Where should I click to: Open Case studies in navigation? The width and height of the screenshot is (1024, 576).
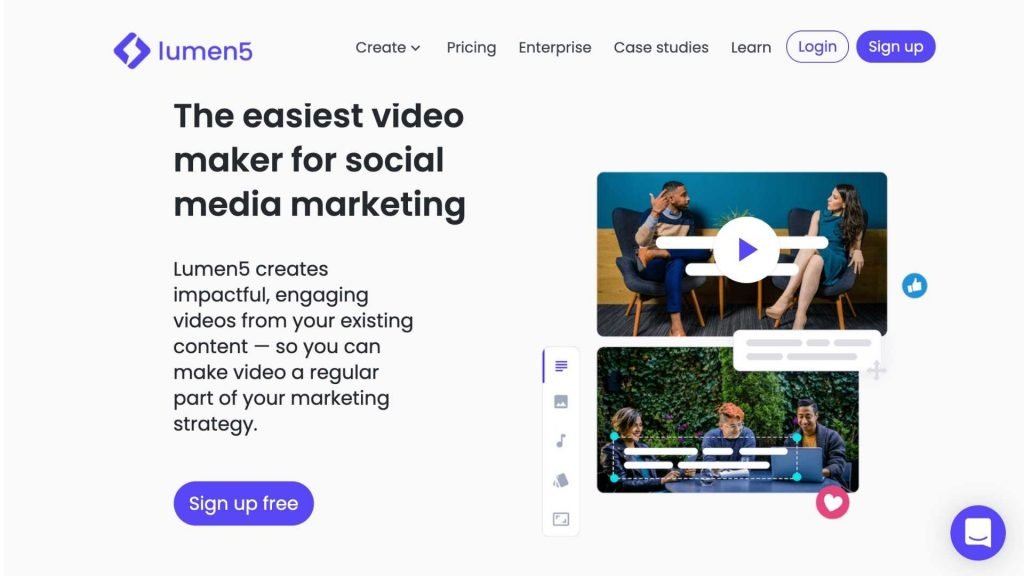[x=661, y=48]
